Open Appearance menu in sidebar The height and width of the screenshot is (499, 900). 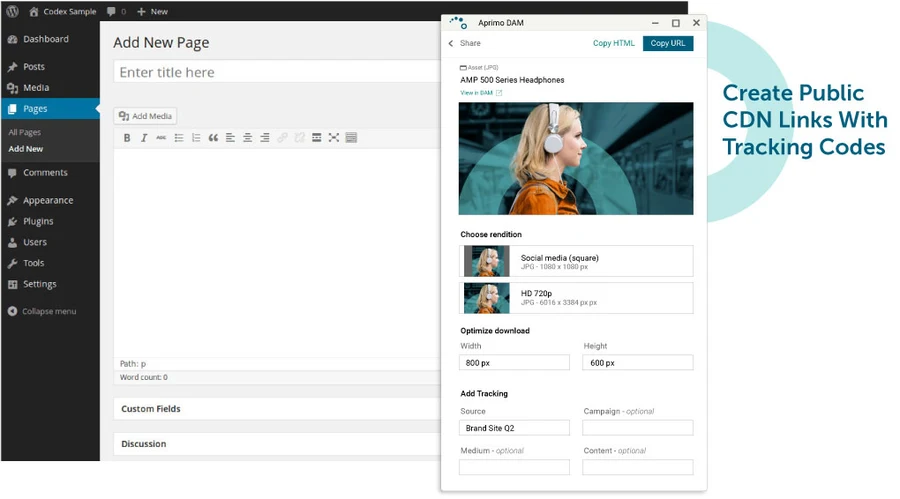[50, 200]
